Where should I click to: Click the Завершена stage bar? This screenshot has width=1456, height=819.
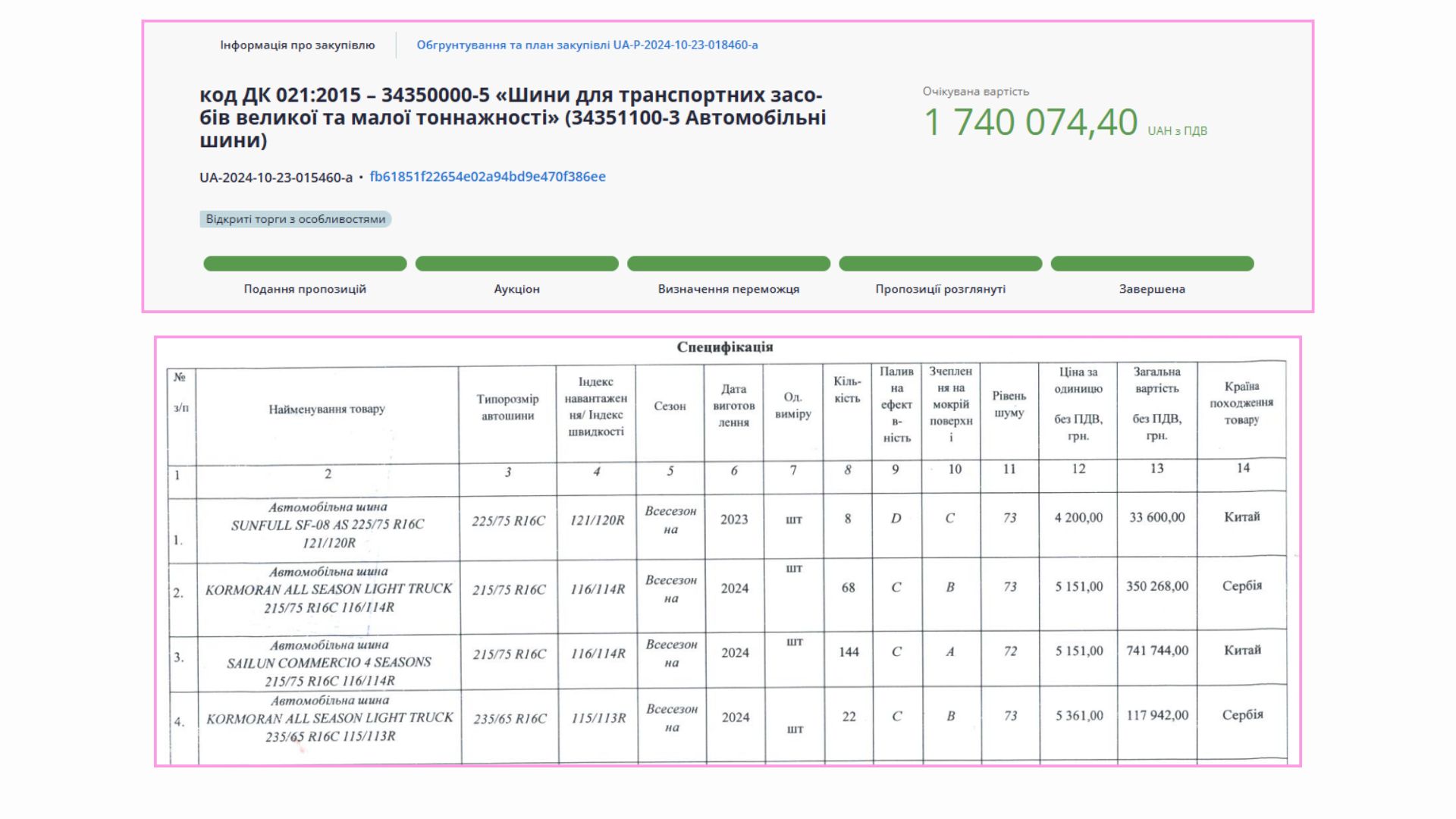point(1152,264)
